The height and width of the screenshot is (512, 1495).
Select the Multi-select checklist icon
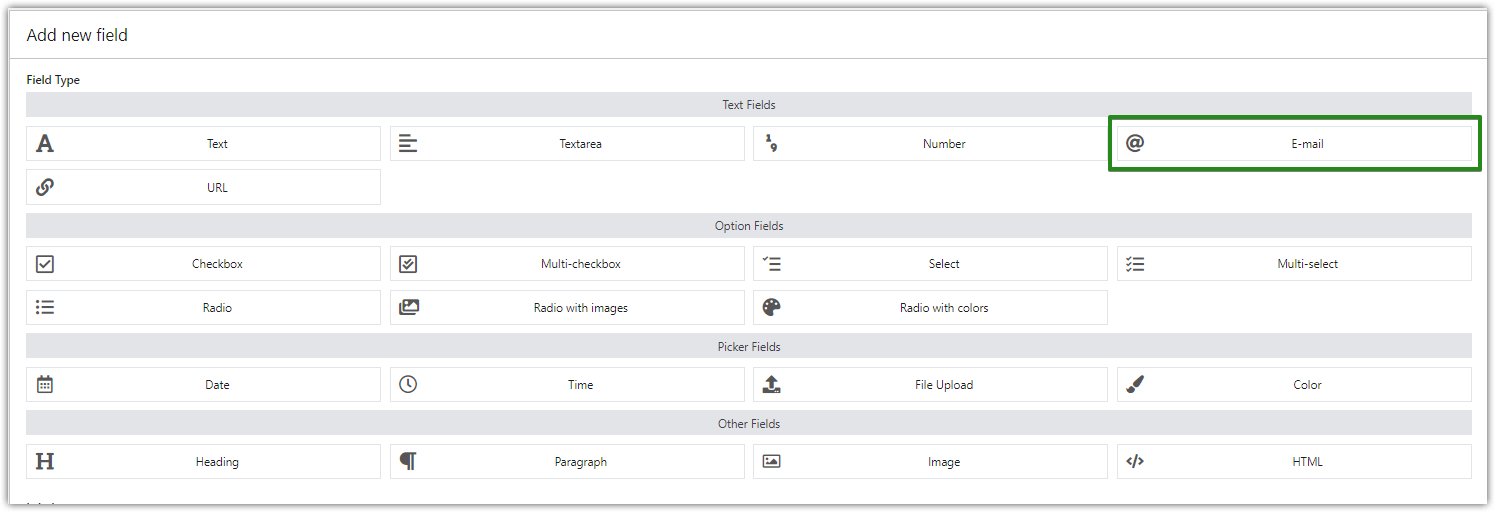pos(1134,264)
